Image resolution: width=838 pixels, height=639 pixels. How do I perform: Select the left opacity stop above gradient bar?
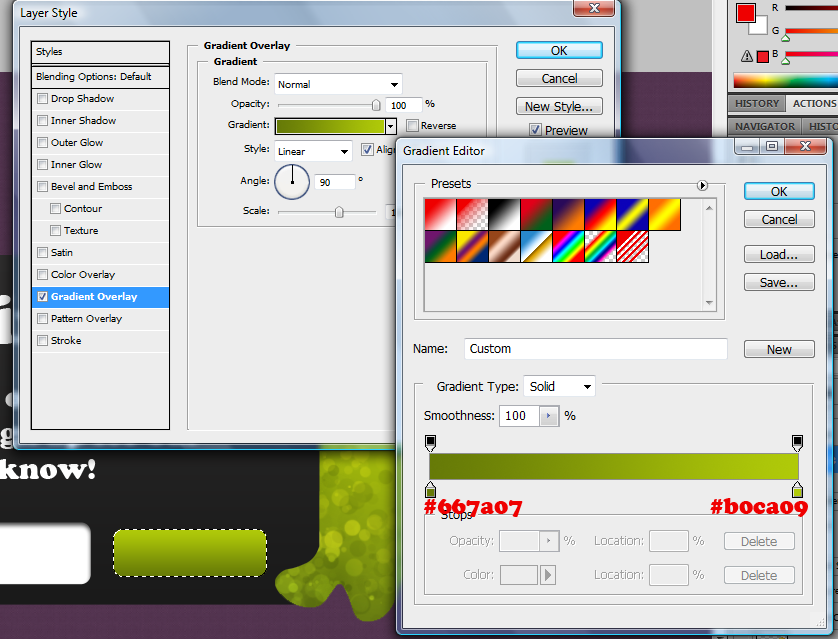[430, 443]
